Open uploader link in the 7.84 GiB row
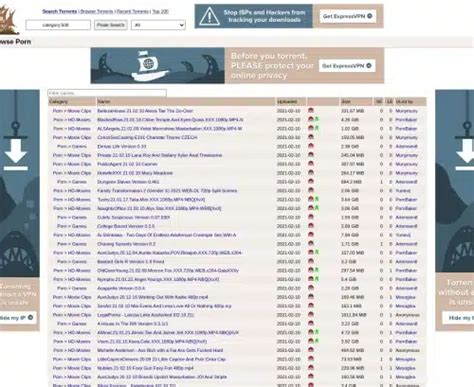Screen dimensions: 474x387 (x=403, y=235)
